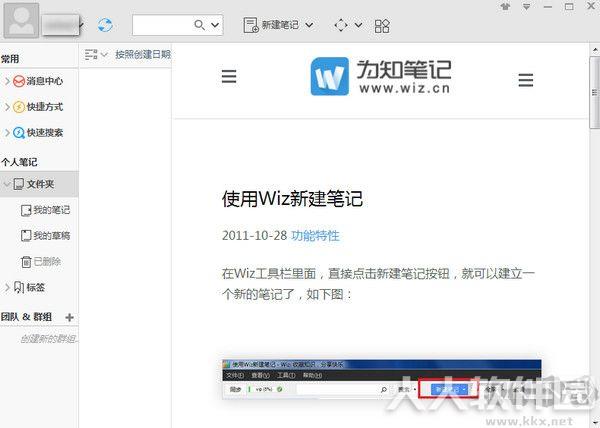Click the 团队 & 群组 section header
This screenshot has width=600, height=428.
pos(26,317)
